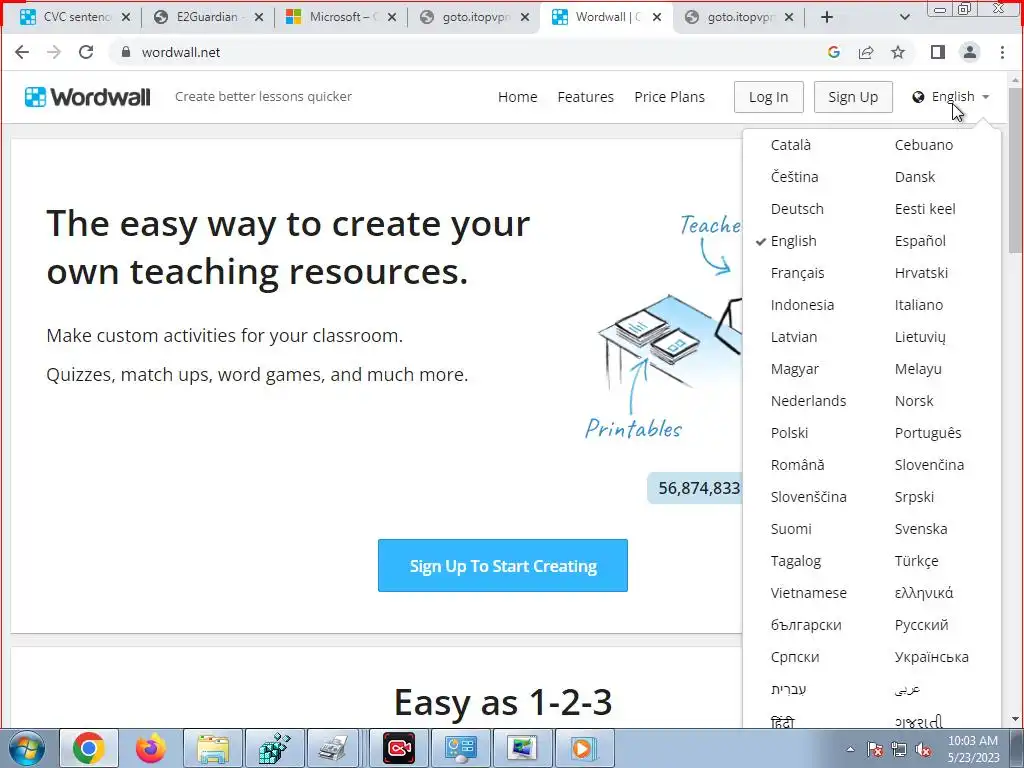Select Українська language

coord(931,657)
